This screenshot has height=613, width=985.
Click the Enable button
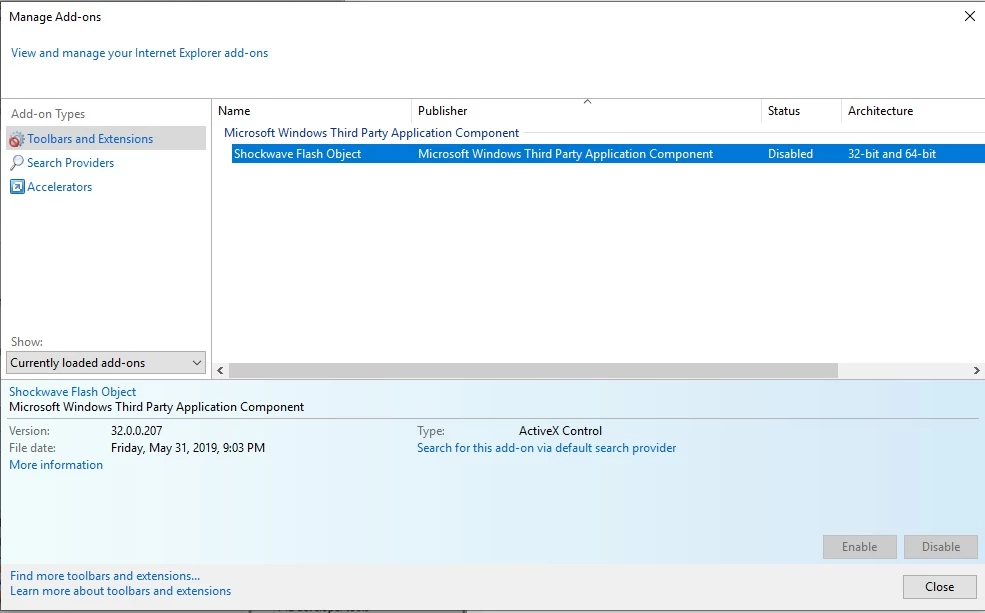click(x=859, y=547)
